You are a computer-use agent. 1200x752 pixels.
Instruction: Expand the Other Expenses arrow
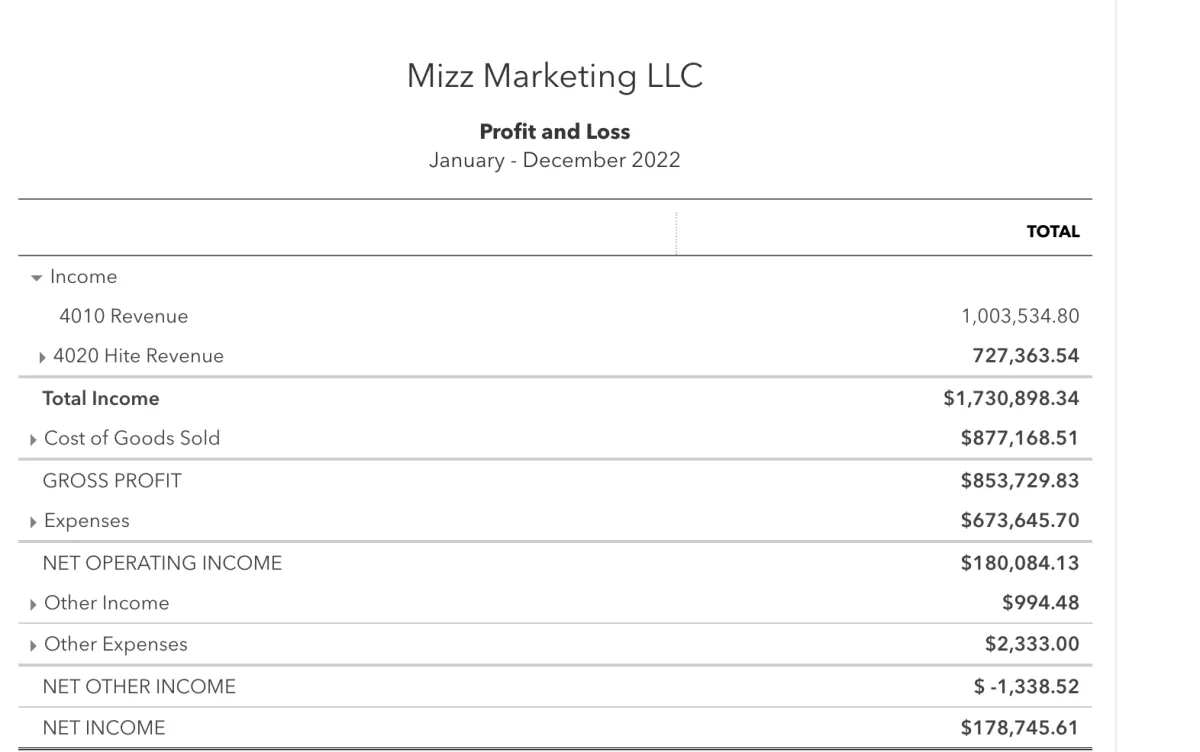point(36,645)
